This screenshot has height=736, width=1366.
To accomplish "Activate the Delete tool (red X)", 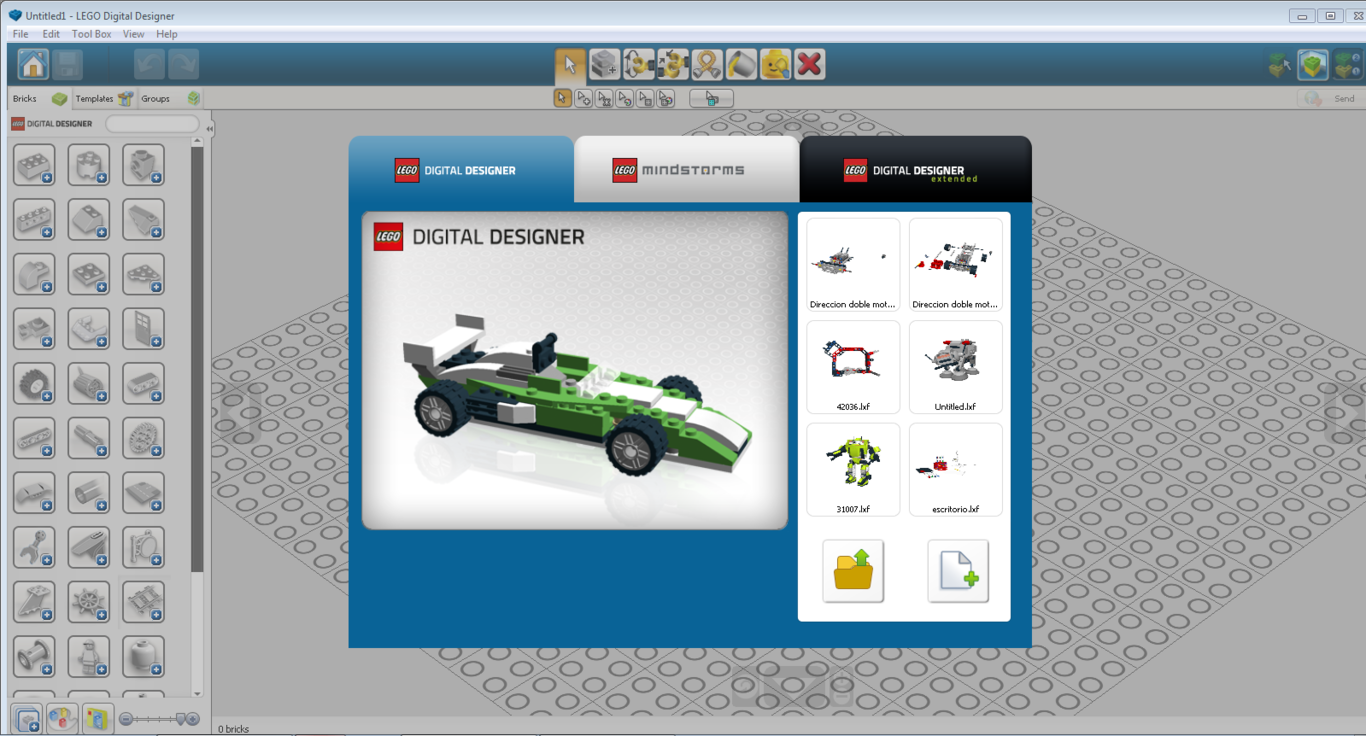I will pyautogui.click(x=810, y=64).
